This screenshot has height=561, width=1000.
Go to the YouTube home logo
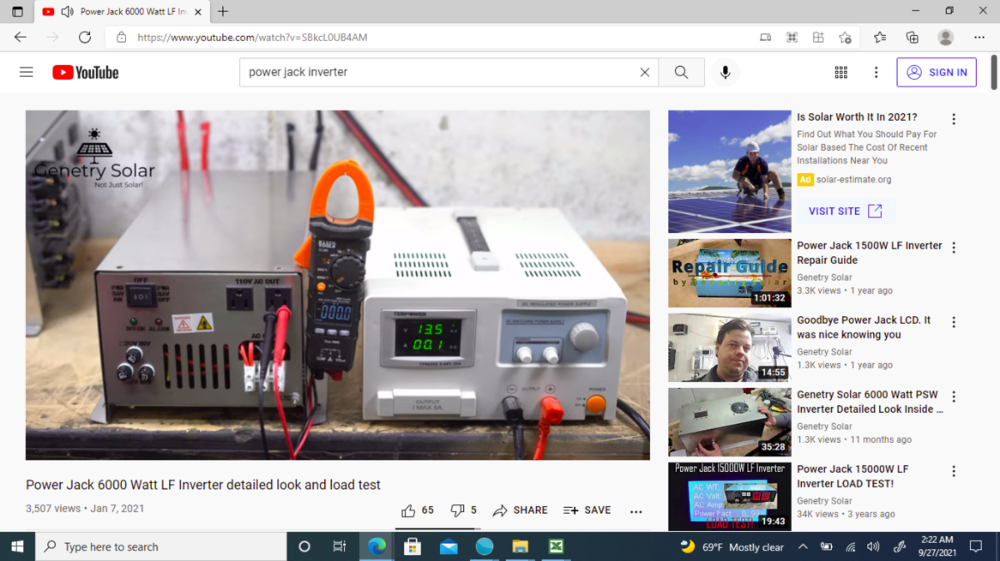[85, 73]
